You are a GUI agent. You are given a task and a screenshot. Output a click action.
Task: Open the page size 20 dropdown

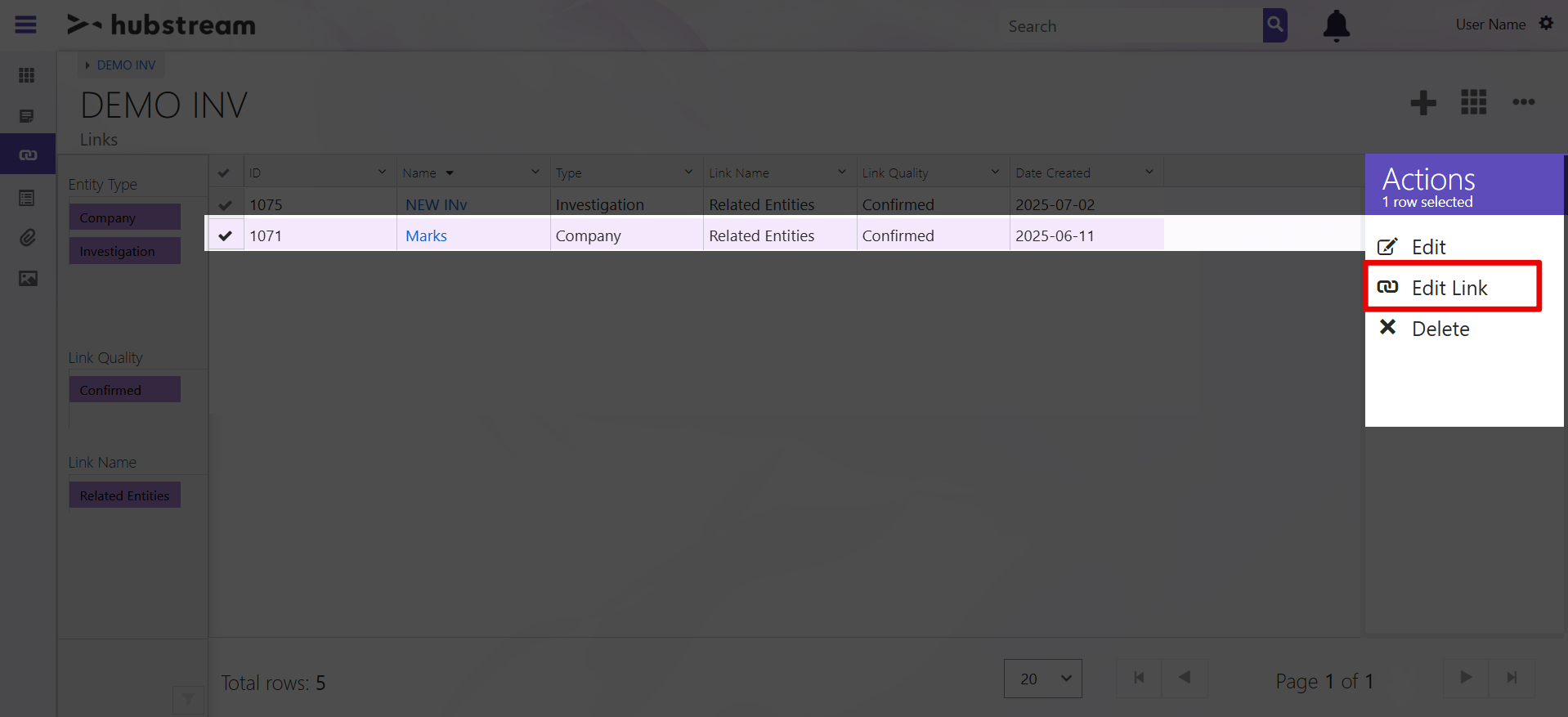tap(1043, 679)
